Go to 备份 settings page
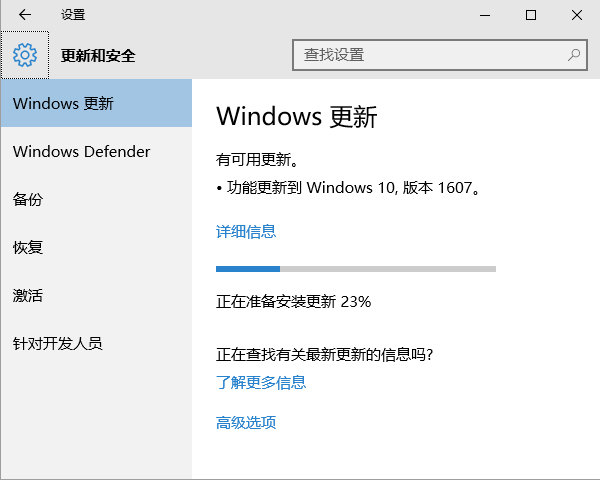This screenshot has height=480, width=600. [96, 199]
